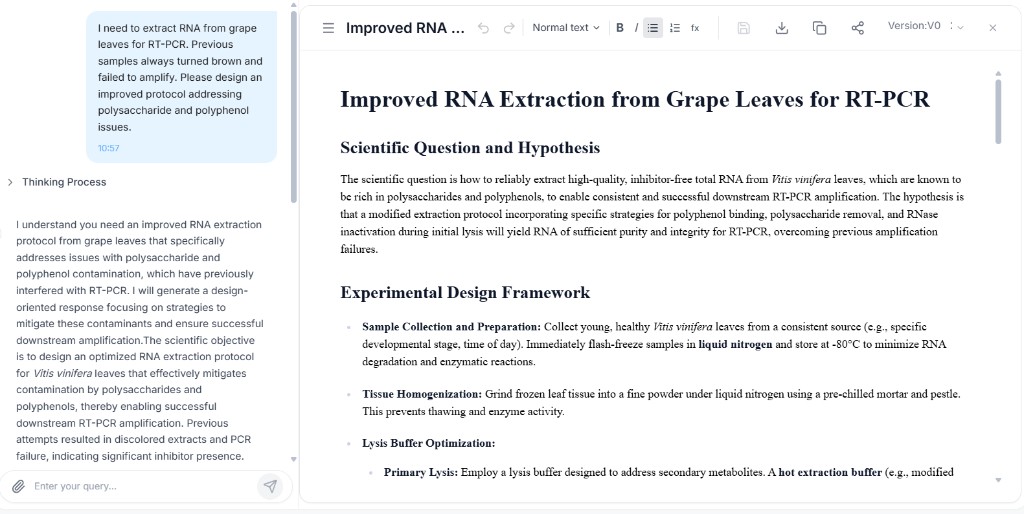Click the Sample Collection and Preparation bullet label
Image resolution: width=1024 pixels, height=514 pixels.
click(451, 327)
